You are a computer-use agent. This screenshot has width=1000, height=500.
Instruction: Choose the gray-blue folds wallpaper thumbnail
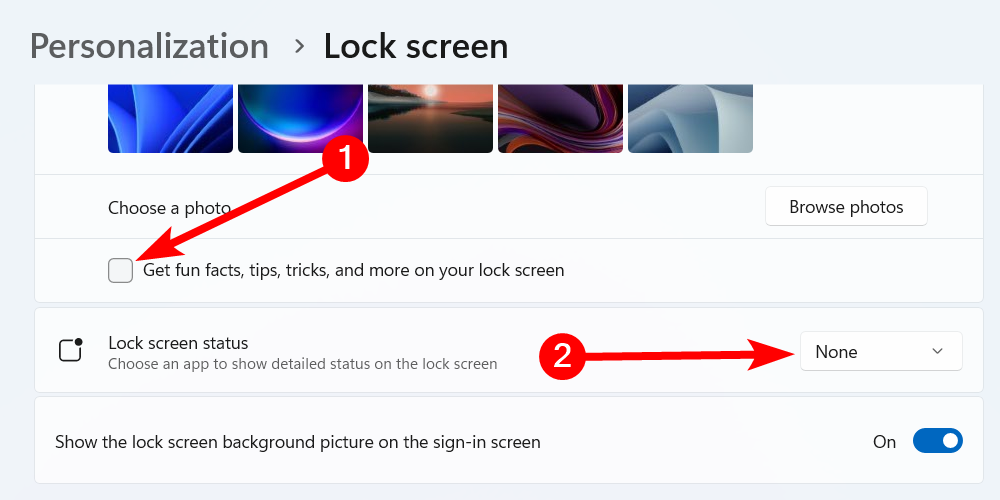[x=690, y=118]
